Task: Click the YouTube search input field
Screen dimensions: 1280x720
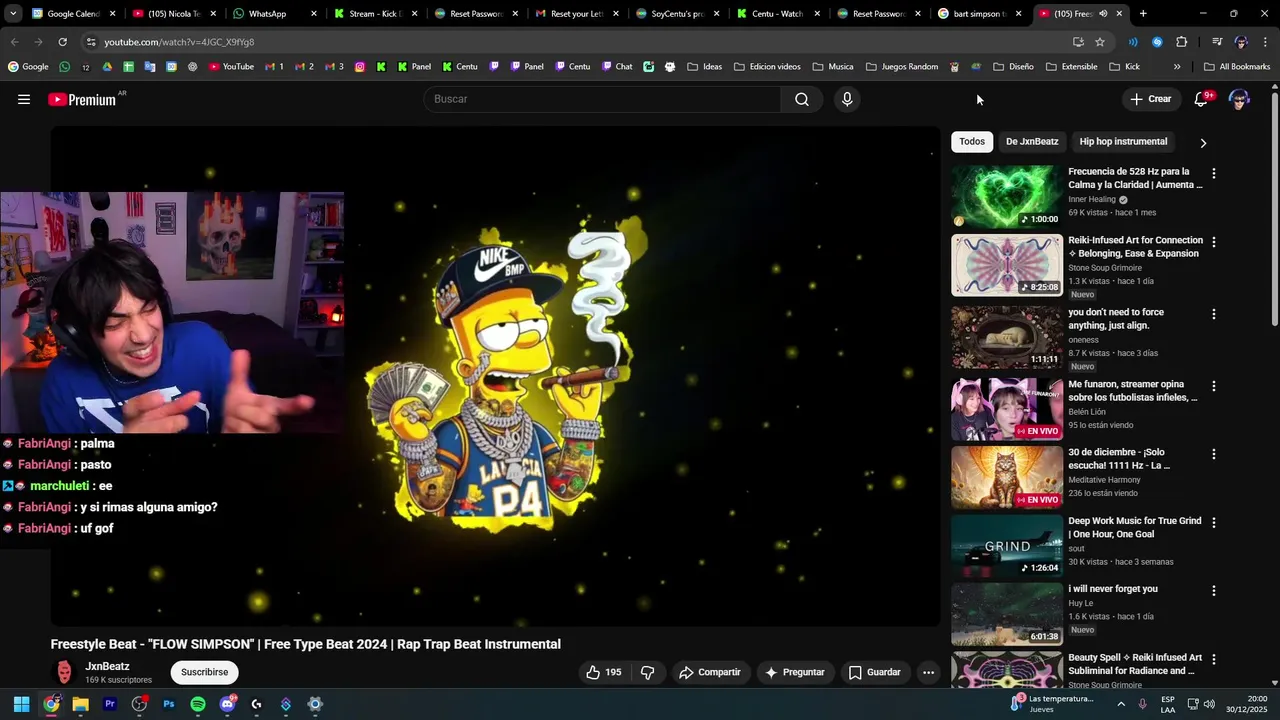Action: point(603,99)
